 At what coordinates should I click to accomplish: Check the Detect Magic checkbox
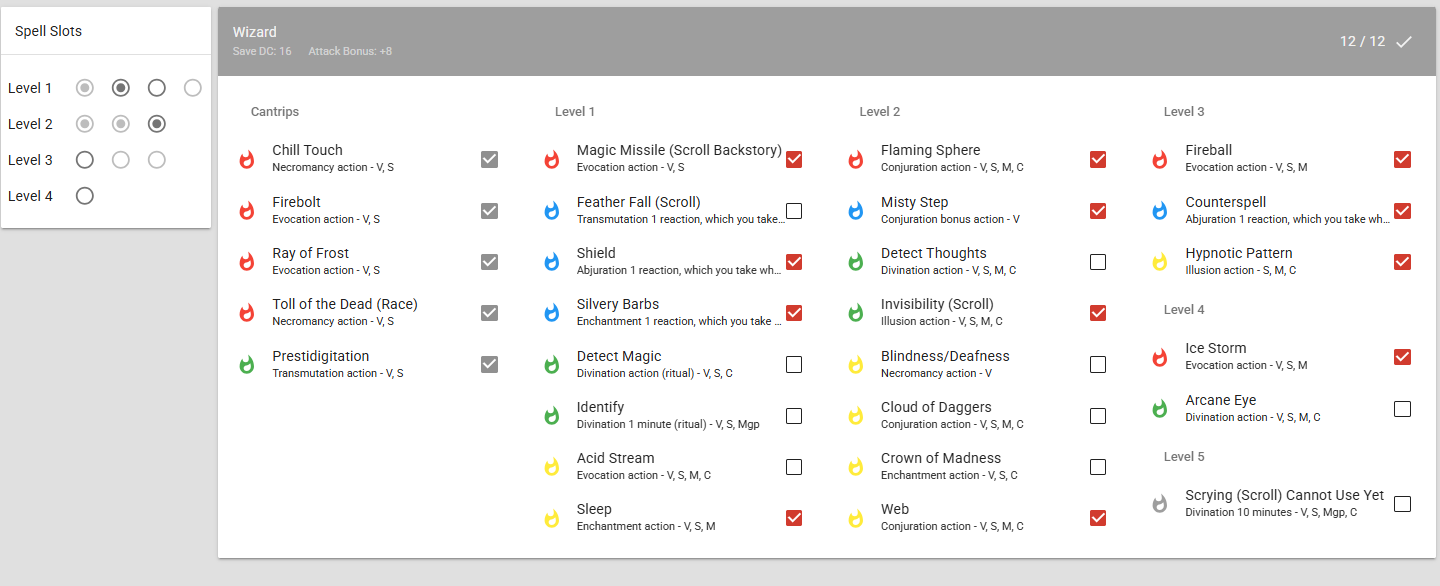tap(794, 365)
